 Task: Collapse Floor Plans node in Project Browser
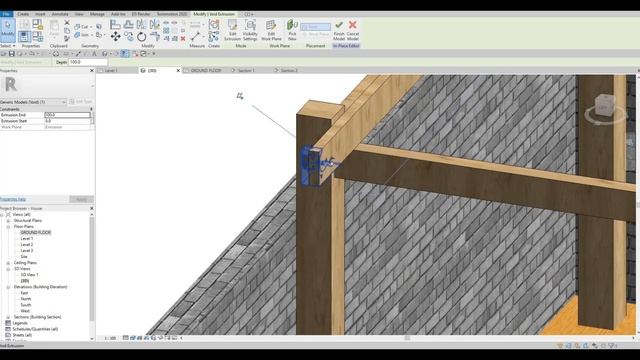(x=8, y=227)
